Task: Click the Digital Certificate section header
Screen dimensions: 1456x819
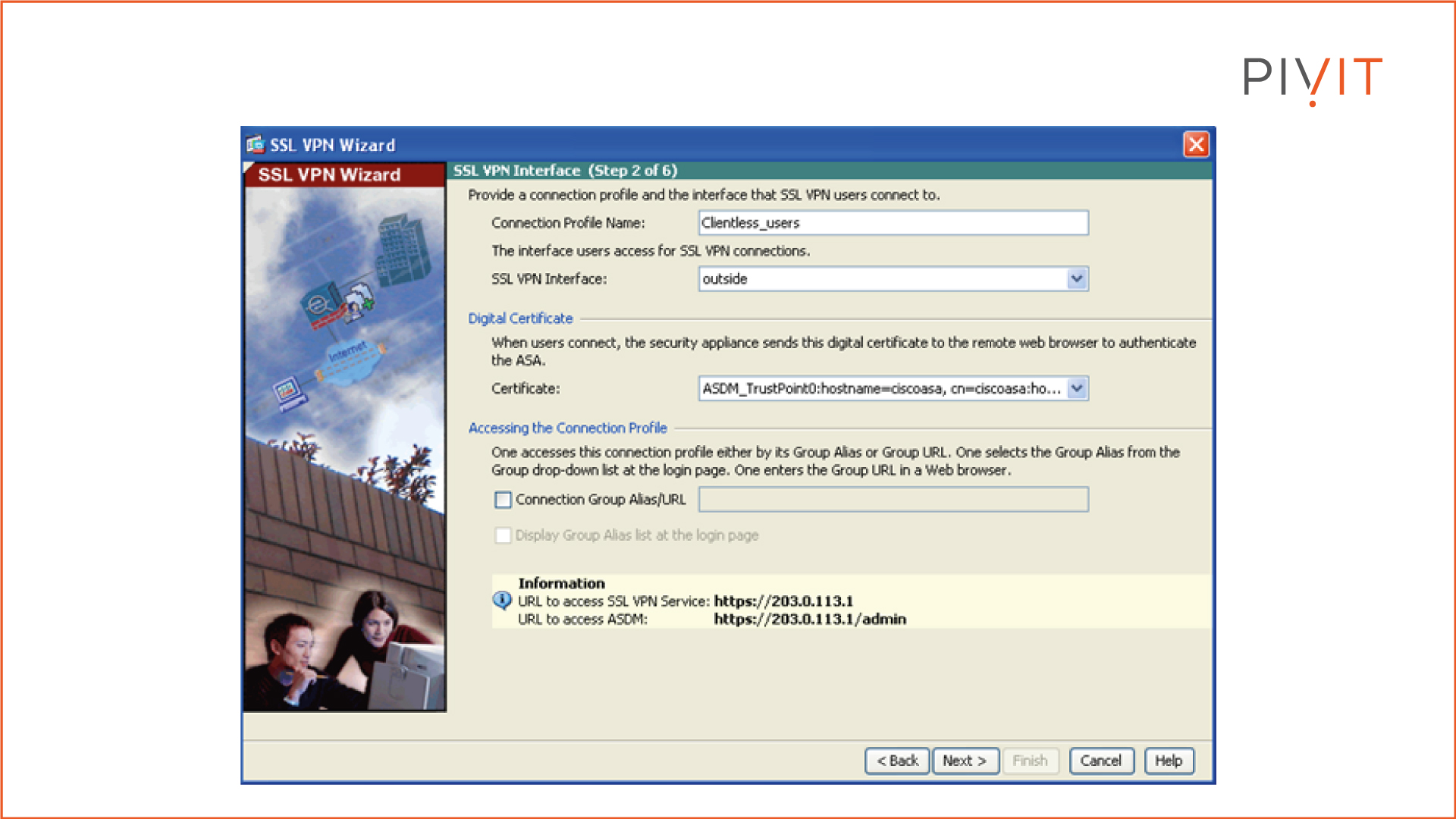Action: [519, 318]
